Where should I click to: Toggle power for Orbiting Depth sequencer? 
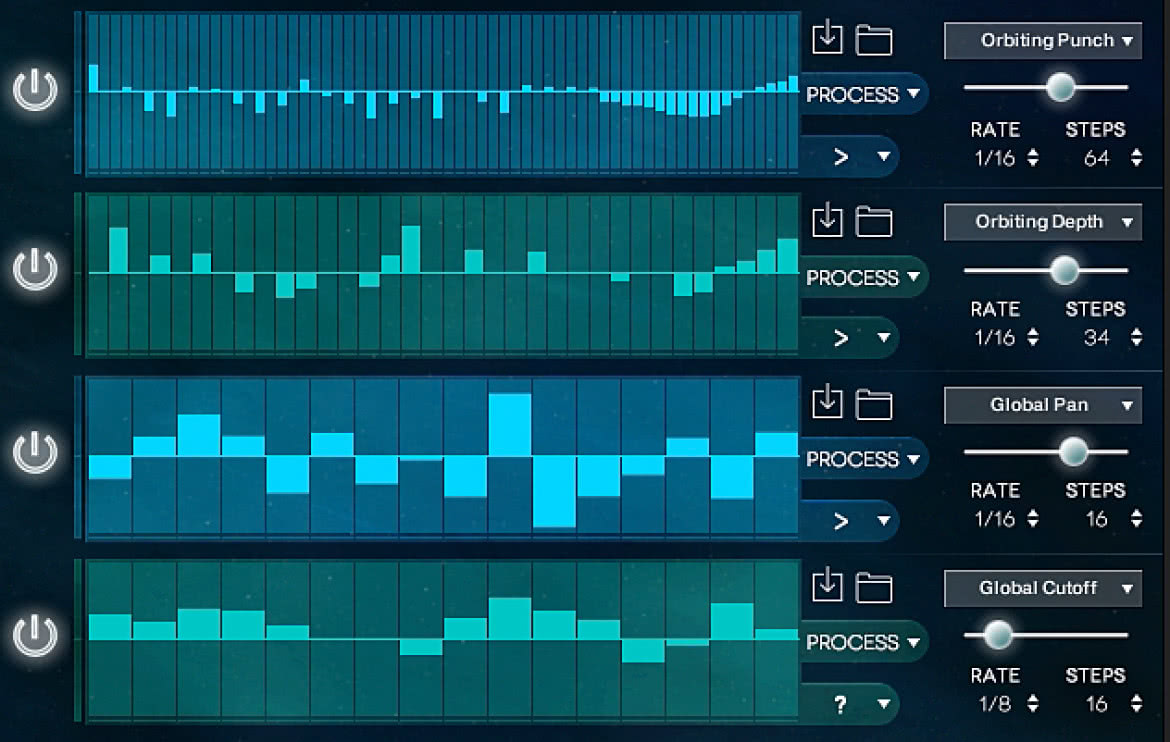[x=35, y=269]
